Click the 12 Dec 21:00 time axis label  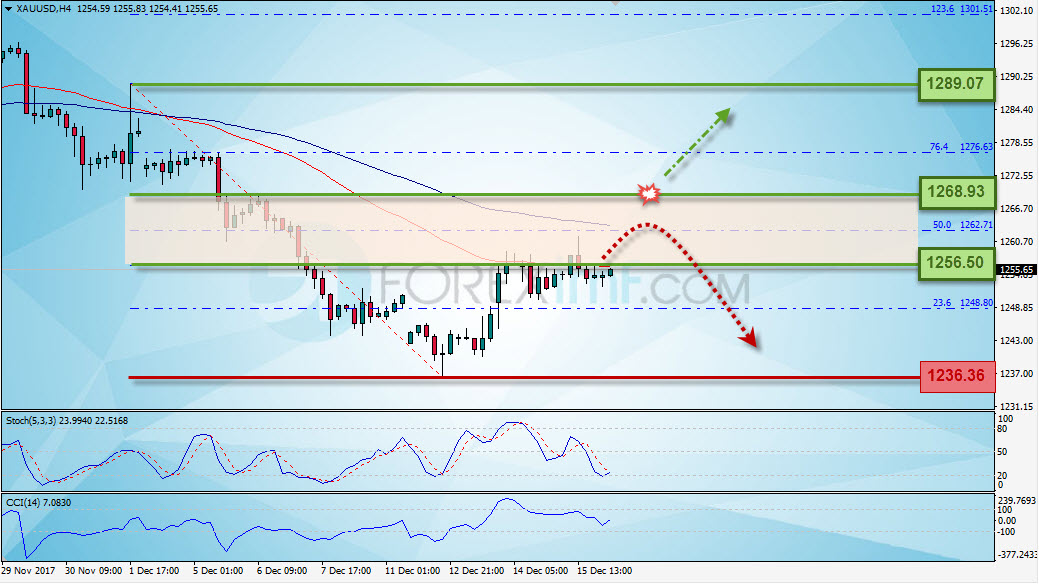click(x=476, y=570)
